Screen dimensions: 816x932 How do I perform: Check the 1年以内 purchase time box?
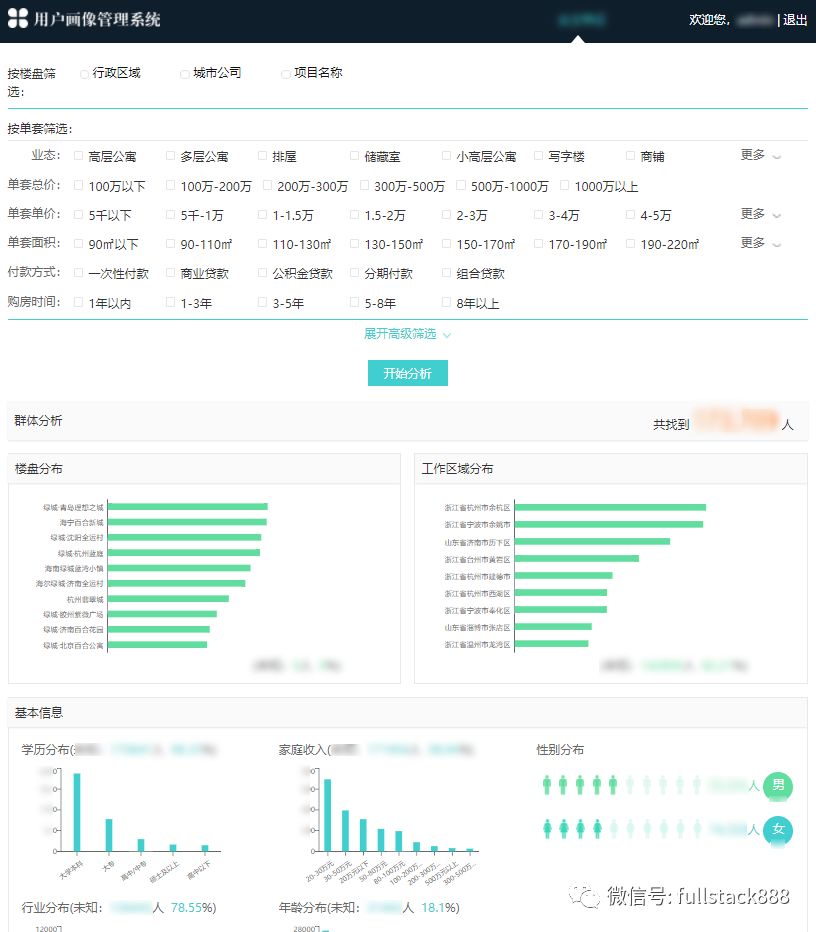[78, 303]
